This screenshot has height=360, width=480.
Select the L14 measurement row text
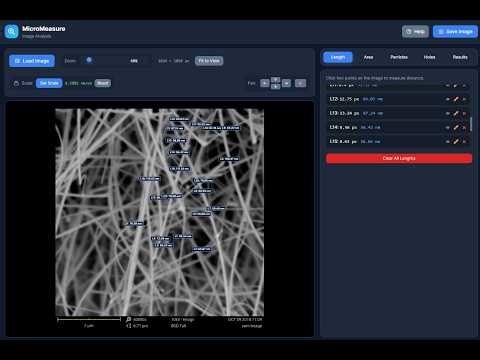pos(355,127)
